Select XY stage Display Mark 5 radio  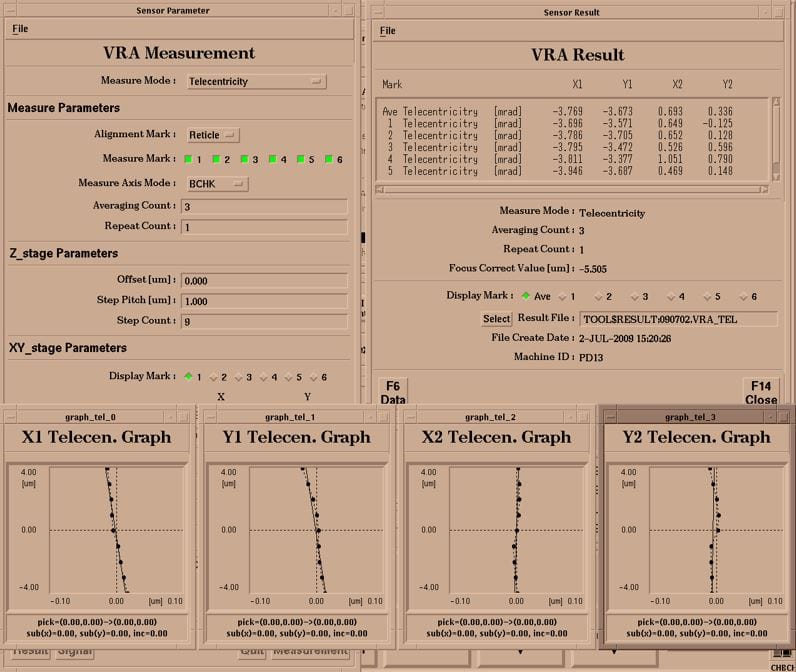288,377
